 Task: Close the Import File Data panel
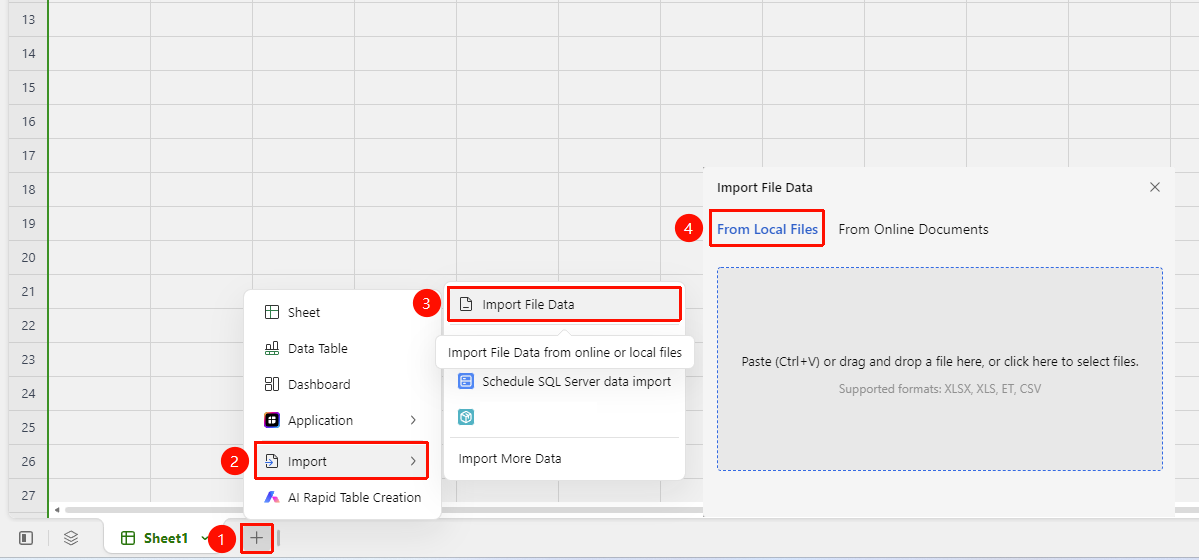[x=1155, y=187]
